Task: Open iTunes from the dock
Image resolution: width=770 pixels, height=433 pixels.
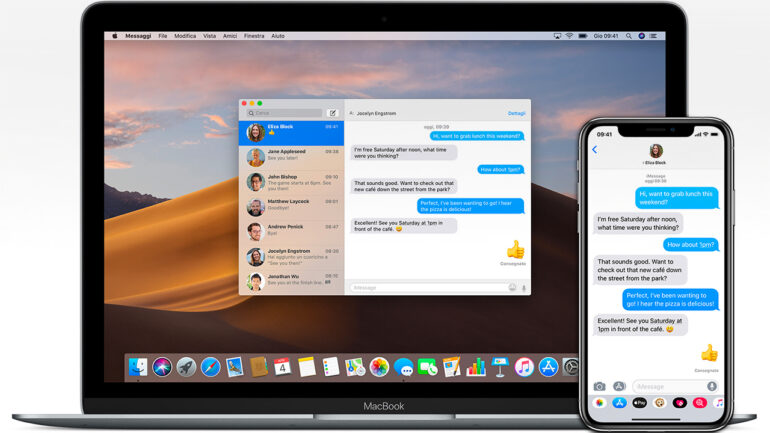Action: (x=524, y=367)
